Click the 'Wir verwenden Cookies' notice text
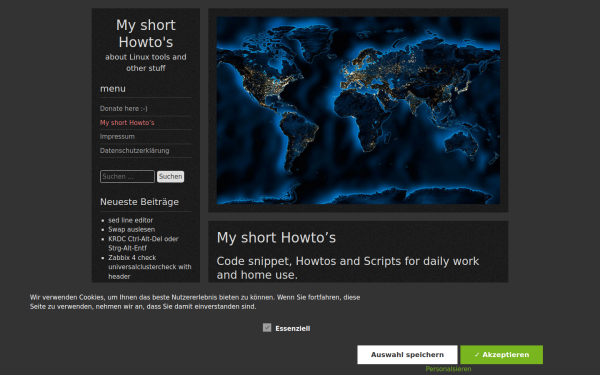The height and width of the screenshot is (375, 600). tap(195, 302)
